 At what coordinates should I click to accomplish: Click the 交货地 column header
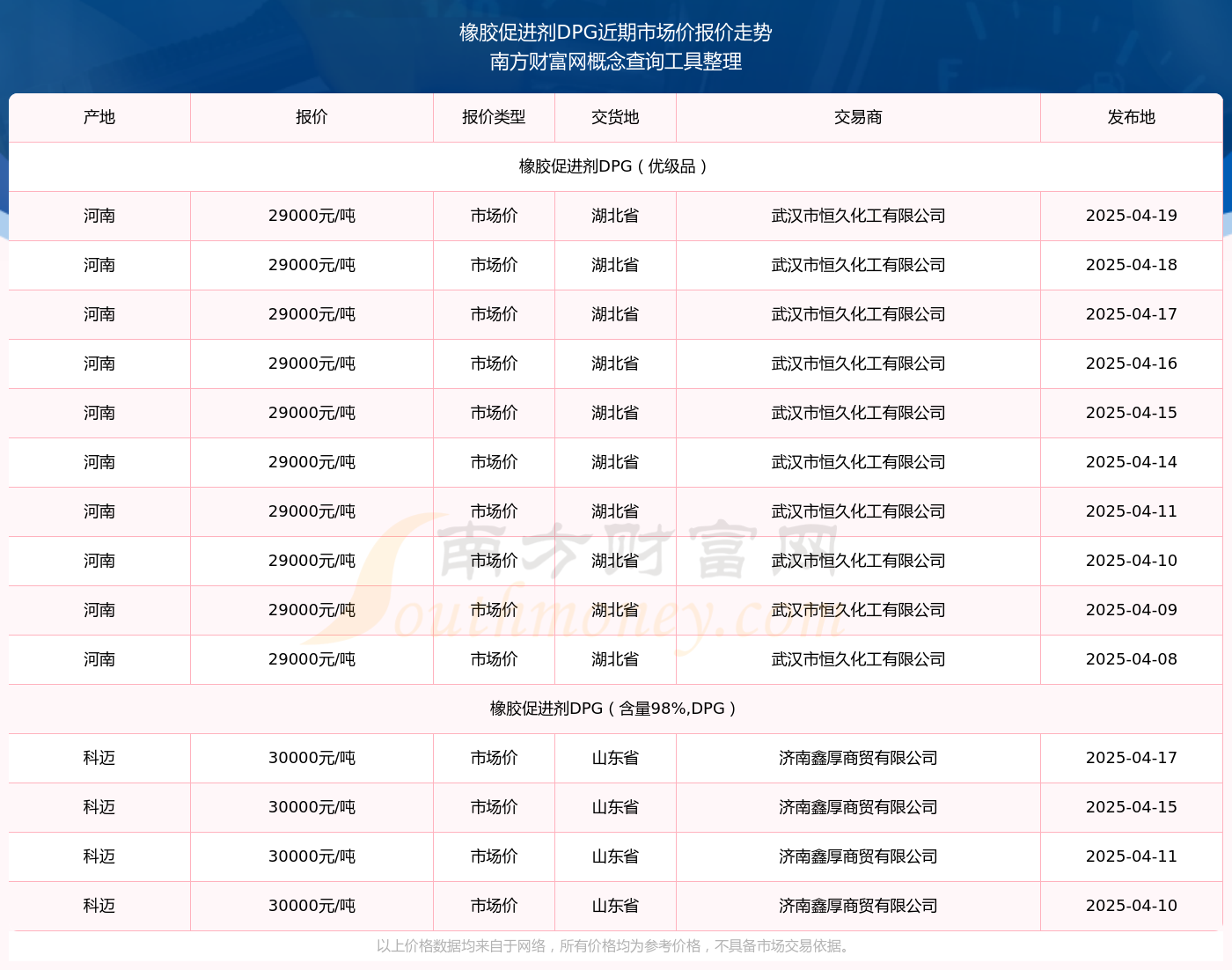tap(615, 117)
